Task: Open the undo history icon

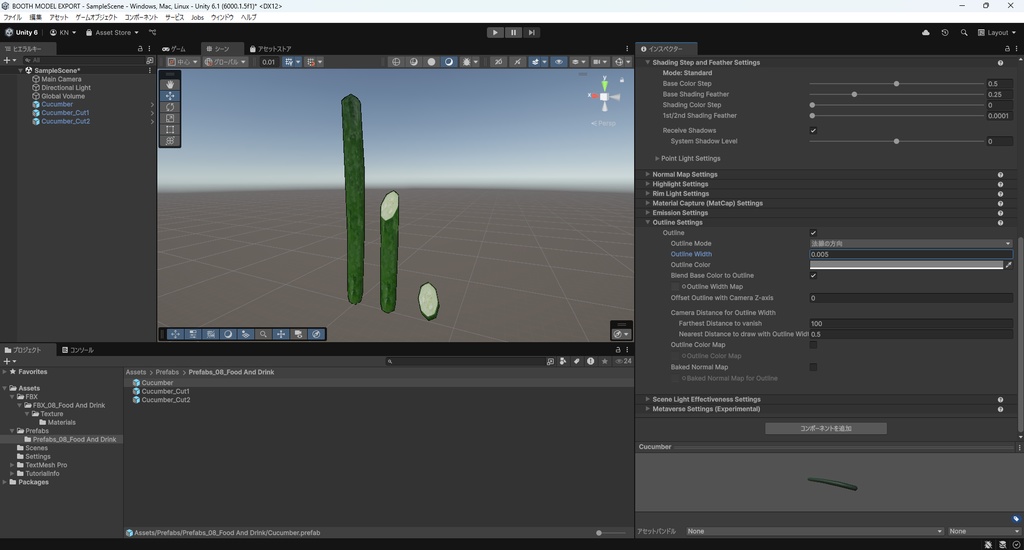Action: coord(945,32)
